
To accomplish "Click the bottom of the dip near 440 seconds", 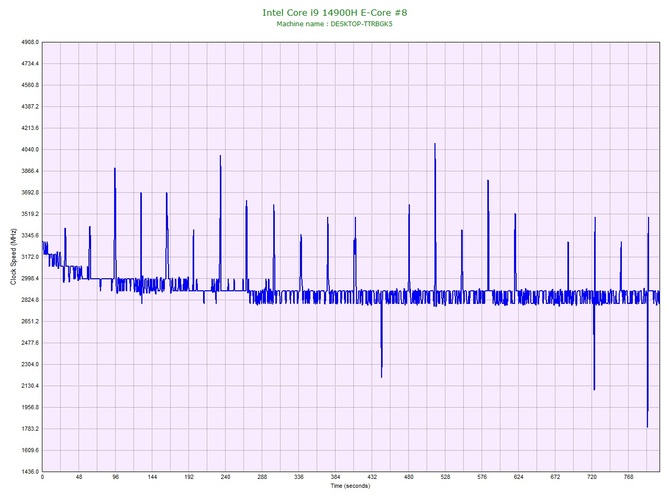I will pyautogui.click(x=382, y=377).
